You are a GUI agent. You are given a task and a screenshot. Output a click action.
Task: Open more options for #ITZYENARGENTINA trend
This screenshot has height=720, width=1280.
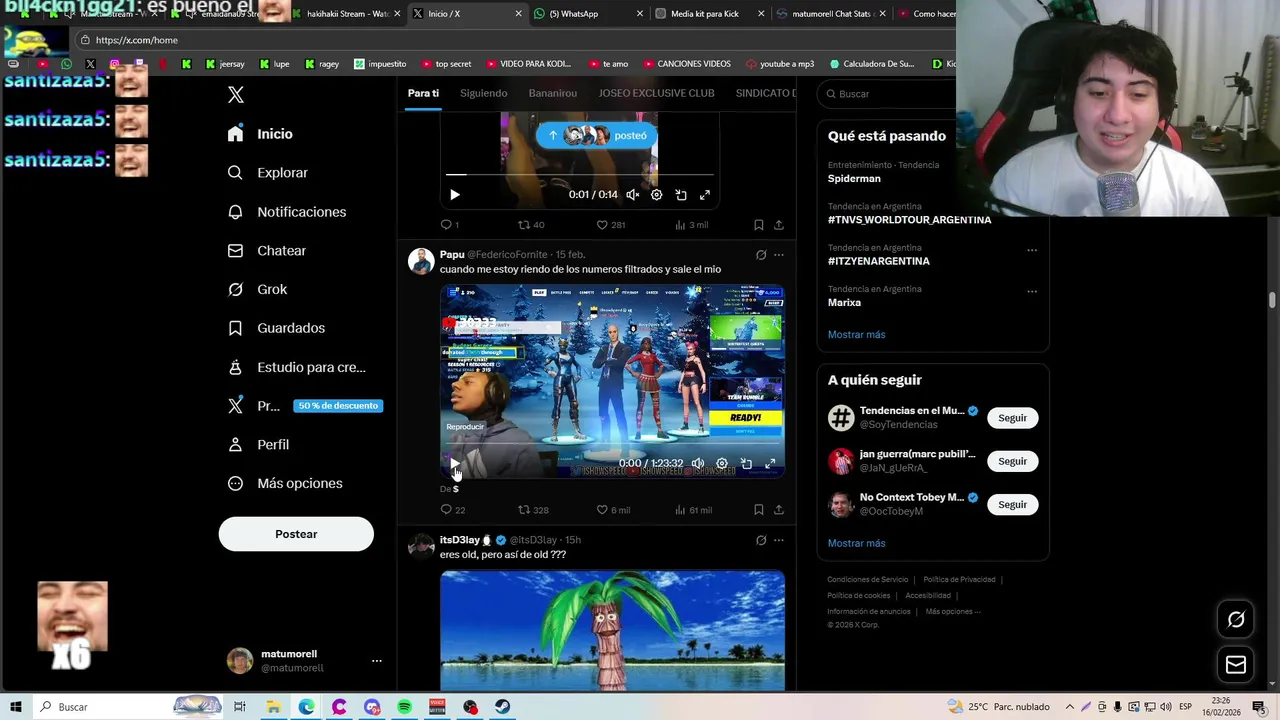pyautogui.click(x=1032, y=250)
